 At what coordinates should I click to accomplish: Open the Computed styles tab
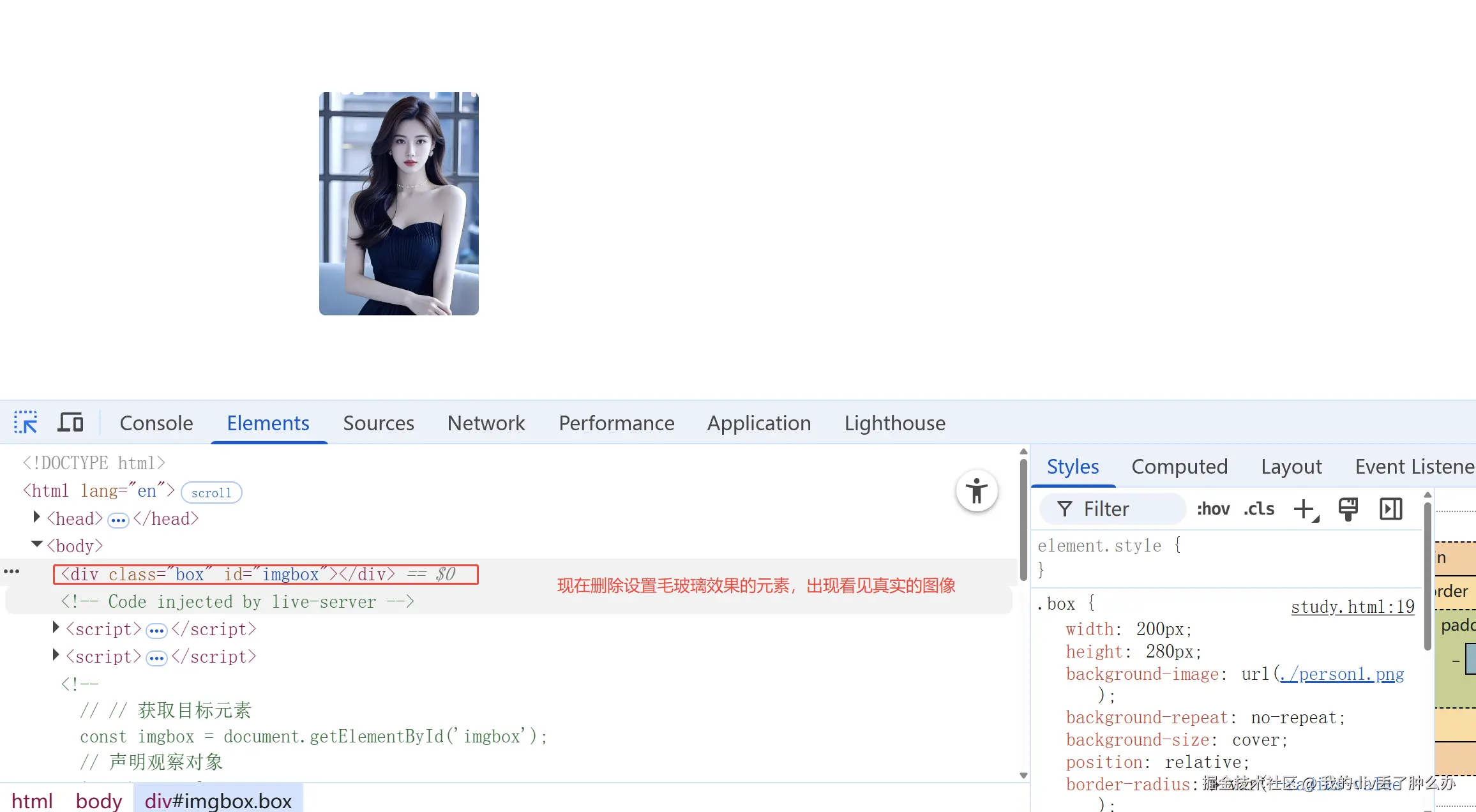click(1179, 467)
